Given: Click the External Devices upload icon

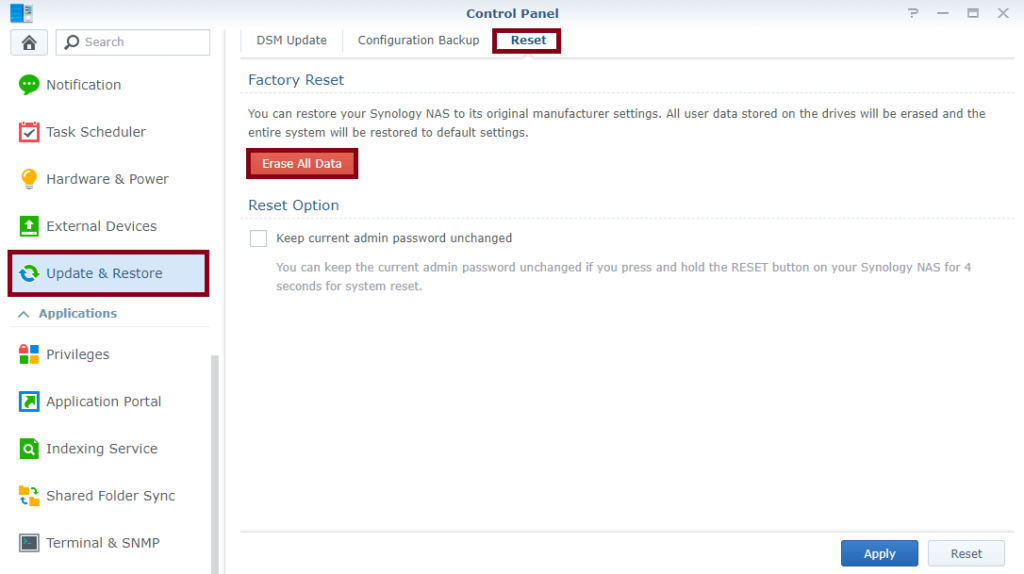Looking at the screenshot, I should click(29, 226).
